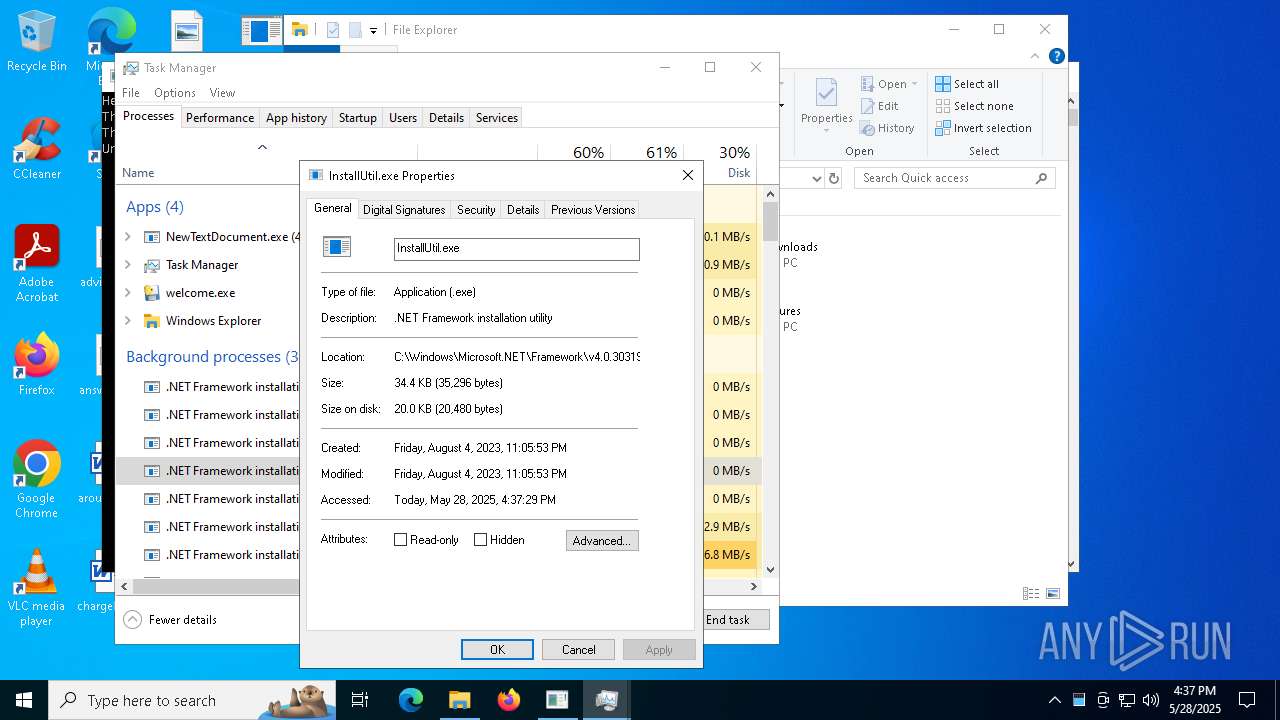
Task: Open Digital Signatures tab in Properties
Action: click(404, 210)
